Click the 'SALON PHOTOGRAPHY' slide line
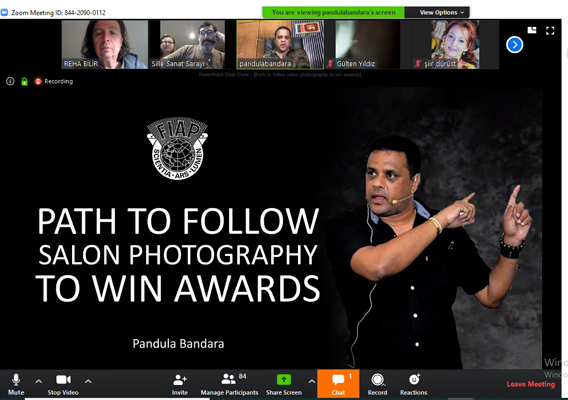 (178, 255)
